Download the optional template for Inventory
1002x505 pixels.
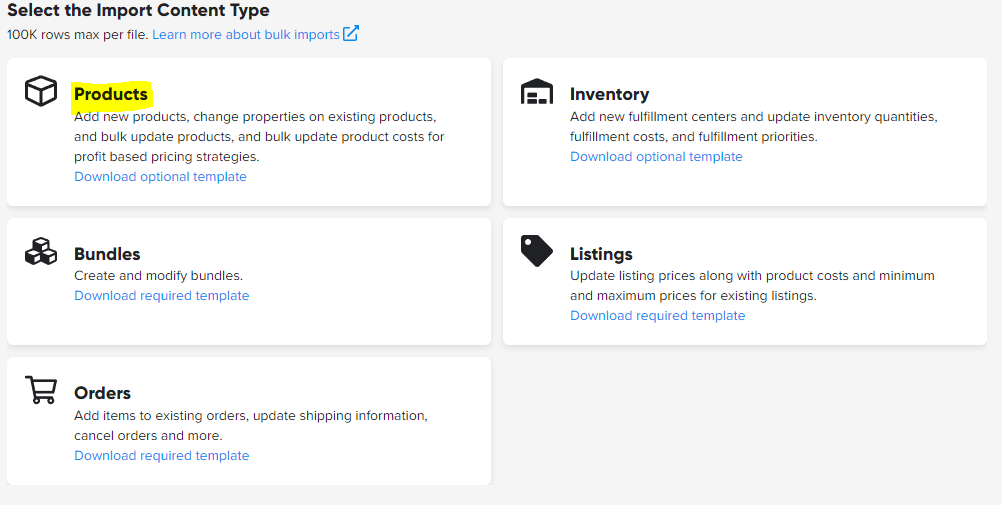656,157
